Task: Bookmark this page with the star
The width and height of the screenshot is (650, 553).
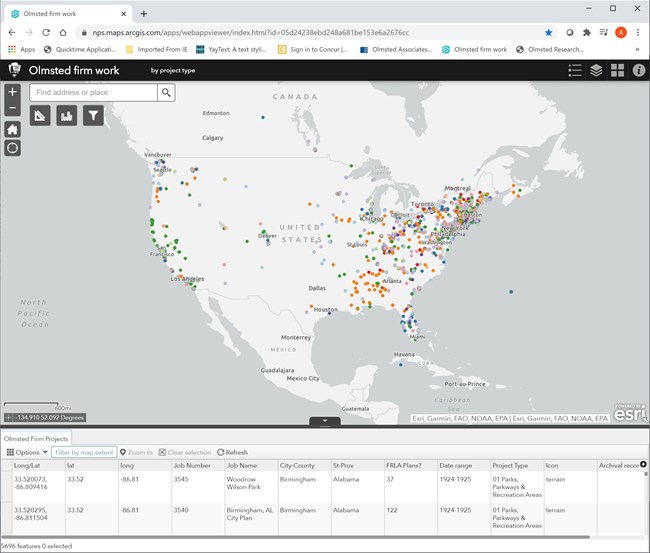Action: (x=548, y=32)
